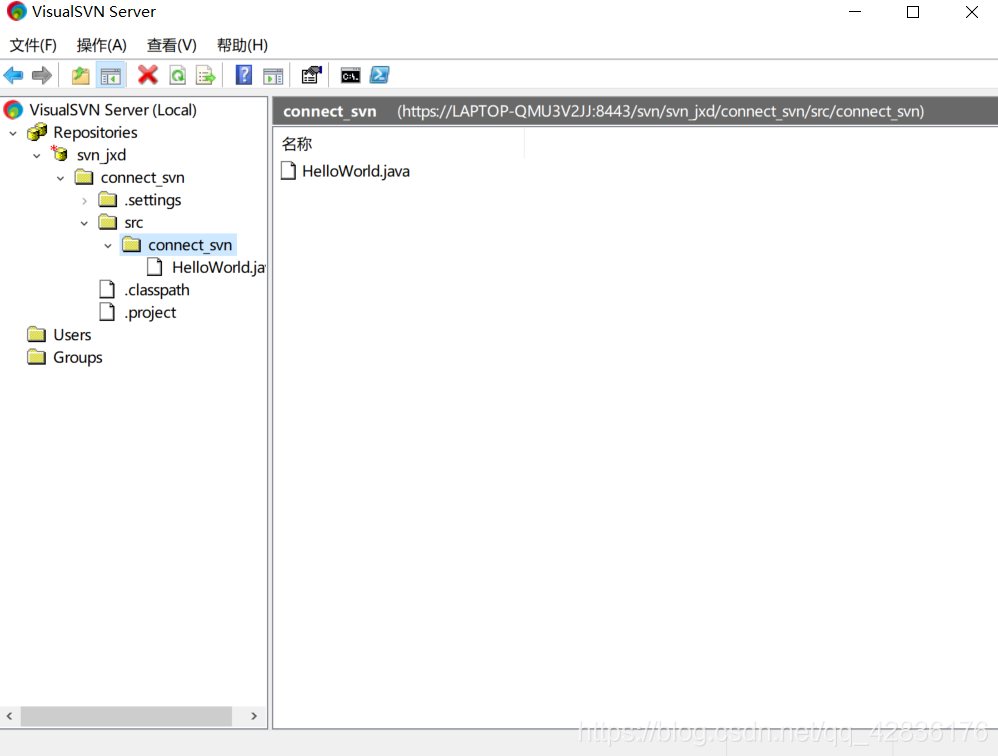Select the src folder in tree
The image size is (998, 756).
tap(134, 223)
